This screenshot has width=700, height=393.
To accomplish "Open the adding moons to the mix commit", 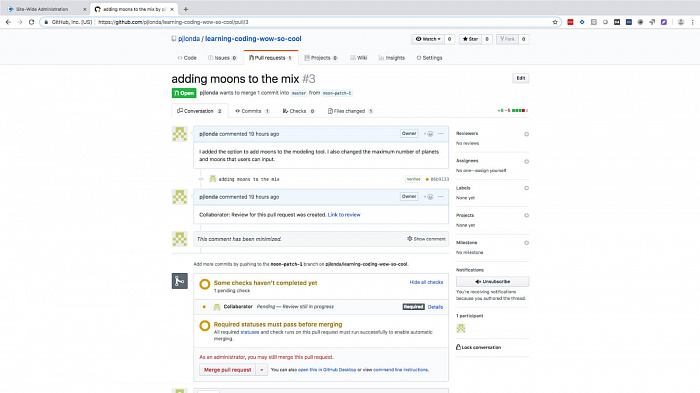I will 249,179.
